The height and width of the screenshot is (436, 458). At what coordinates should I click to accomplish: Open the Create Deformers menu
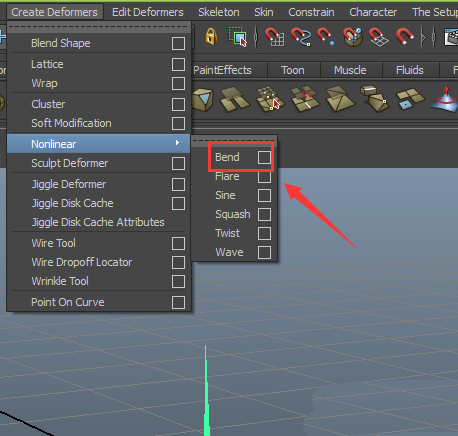coord(54,12)
